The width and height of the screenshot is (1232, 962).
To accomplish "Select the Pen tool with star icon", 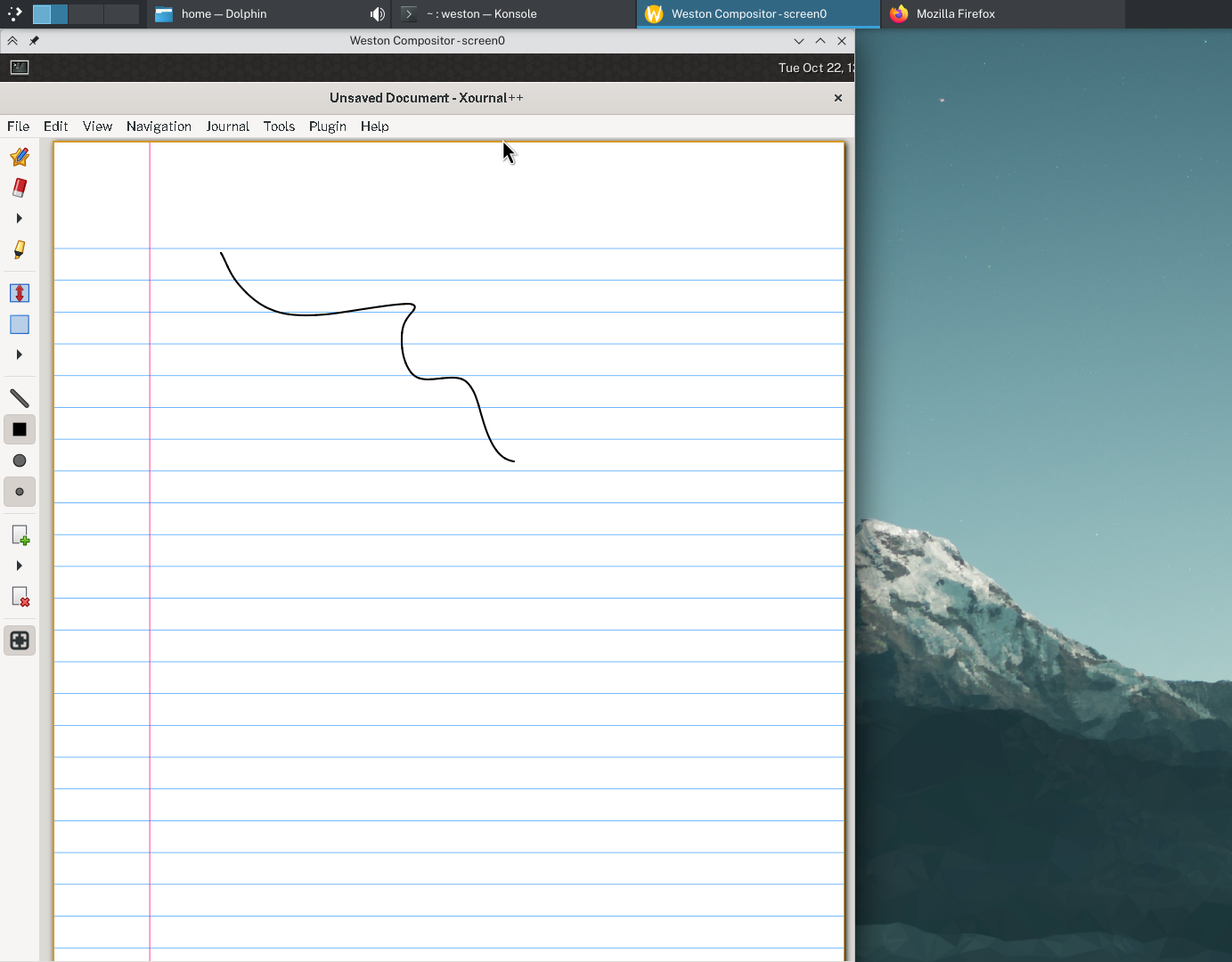I will [x=20, y=158].
